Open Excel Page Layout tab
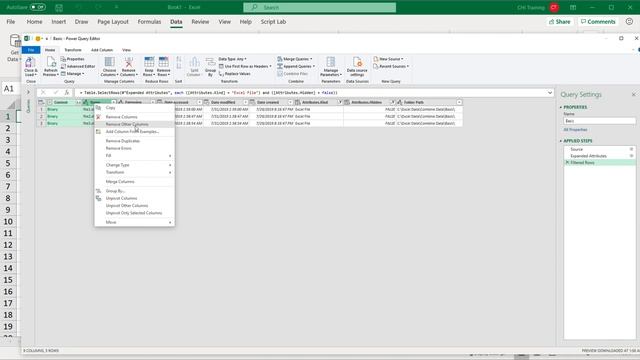Viewport: 640px width, 360px height. [113, 22]
